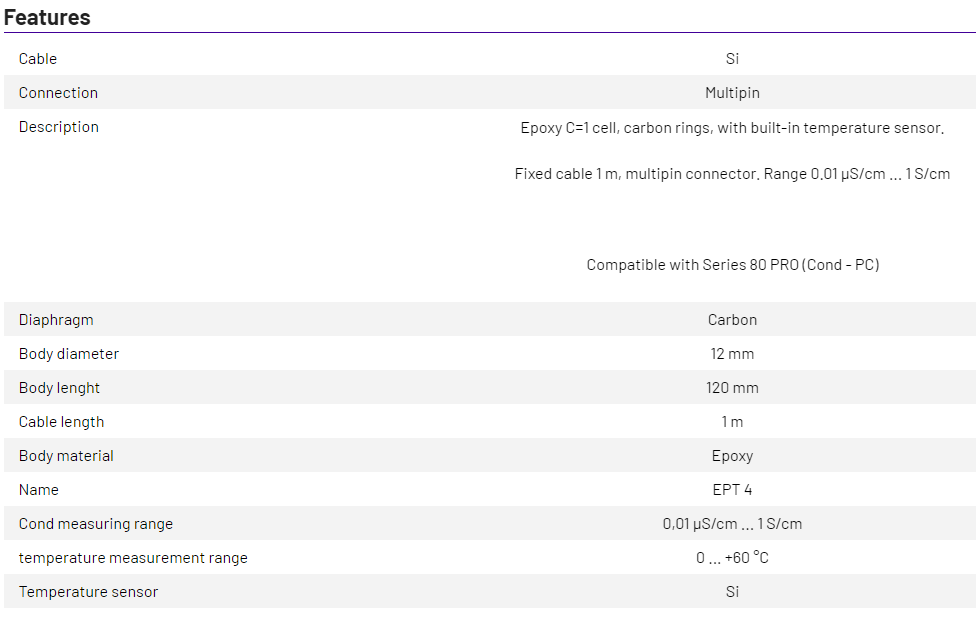Viewport: 980px width, 618px height.
Task: Click the 'Compatible with Series 80 PRO' text
Action: 732,265
